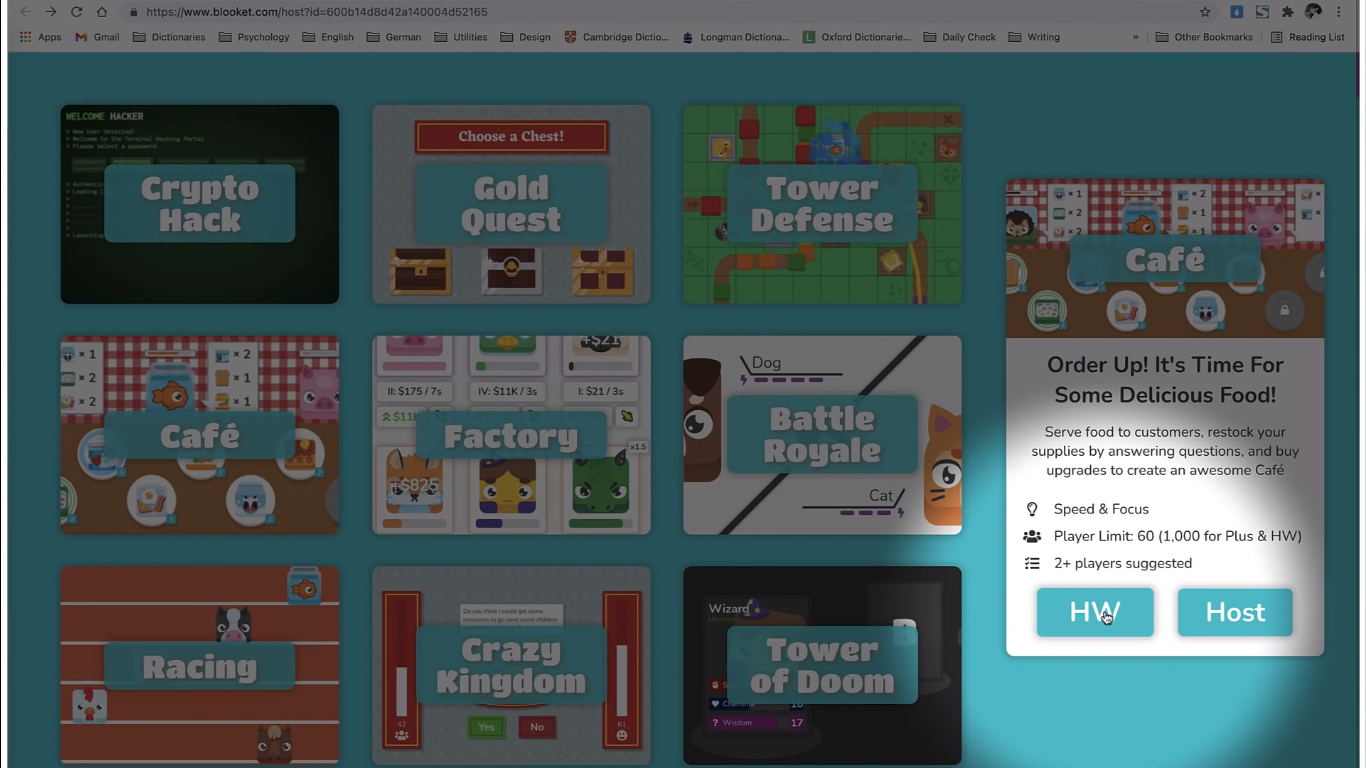Click the people icon beside Player Limit
The image size is (1366, 768).
coord(1032,536)
